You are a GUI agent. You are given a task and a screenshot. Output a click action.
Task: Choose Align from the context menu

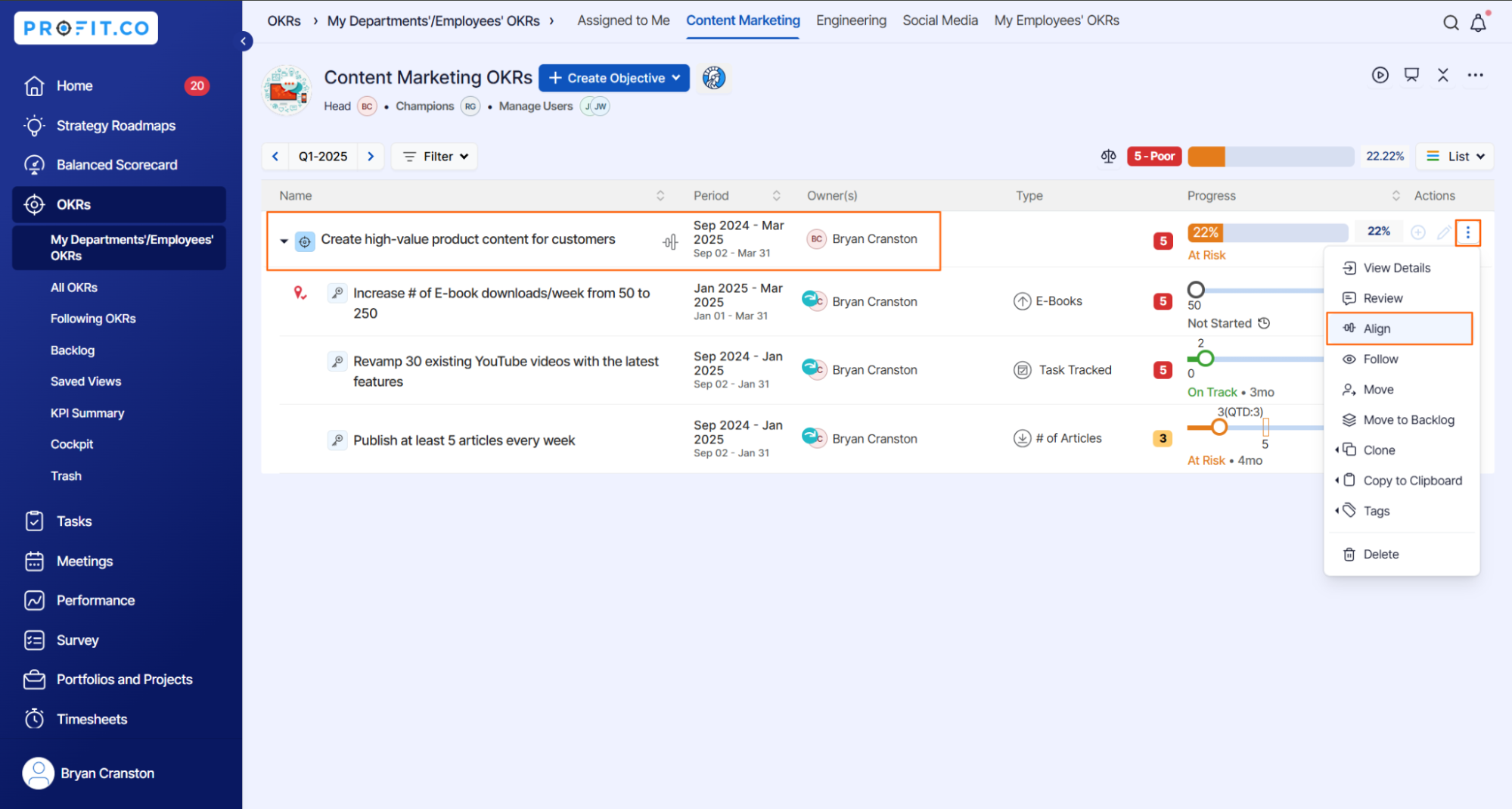[1377, 328]
